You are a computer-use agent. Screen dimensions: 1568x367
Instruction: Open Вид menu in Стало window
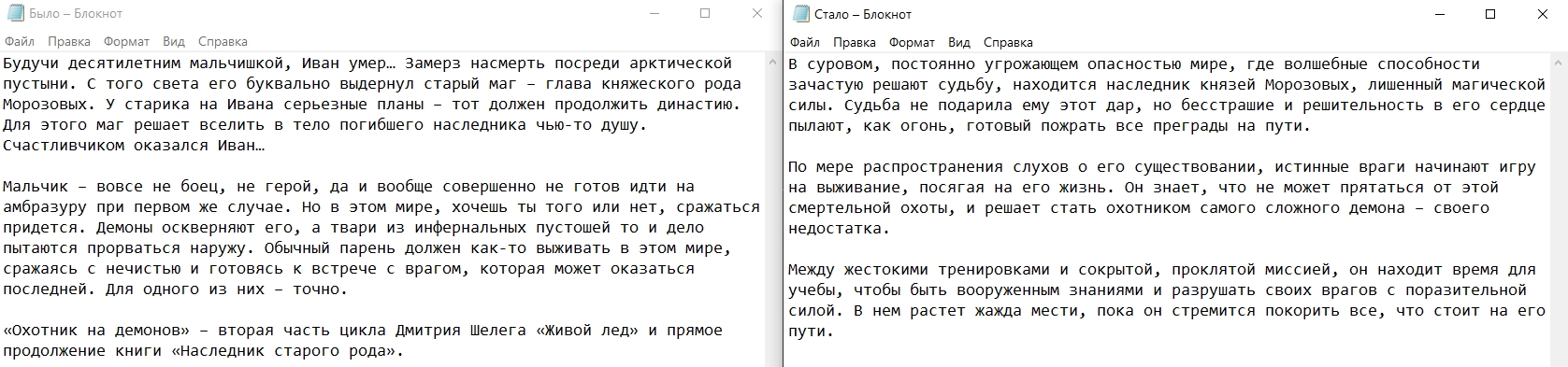[959, 42]
